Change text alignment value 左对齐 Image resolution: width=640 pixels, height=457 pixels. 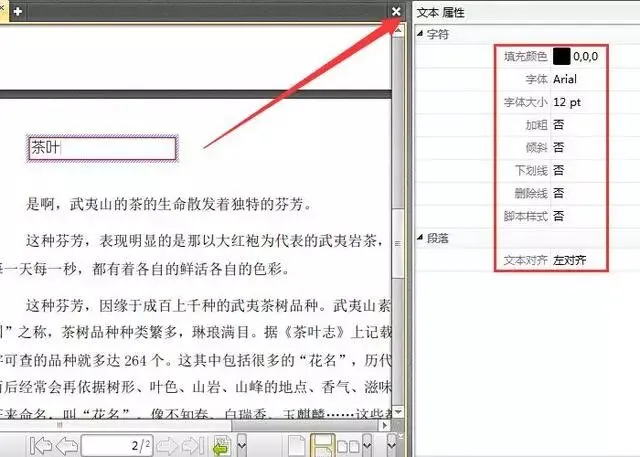(569, 260)
